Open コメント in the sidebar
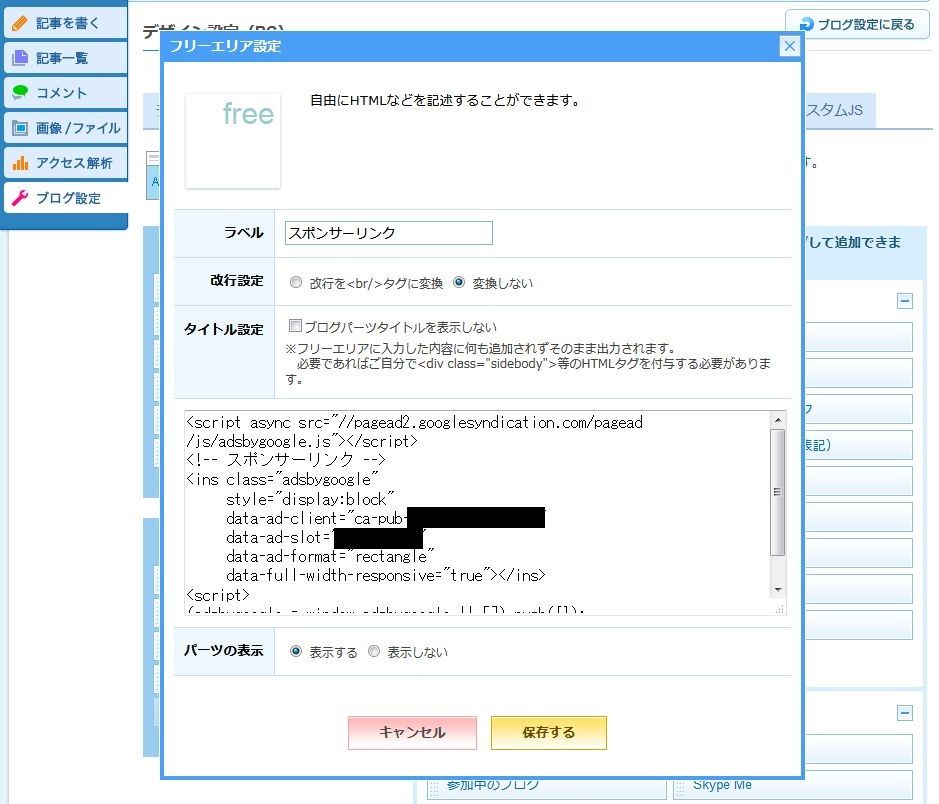939x804 pixels. [65, 93]
